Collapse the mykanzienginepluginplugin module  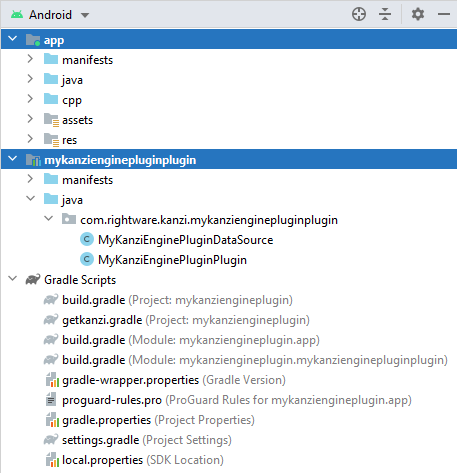(x=13, y=159)
